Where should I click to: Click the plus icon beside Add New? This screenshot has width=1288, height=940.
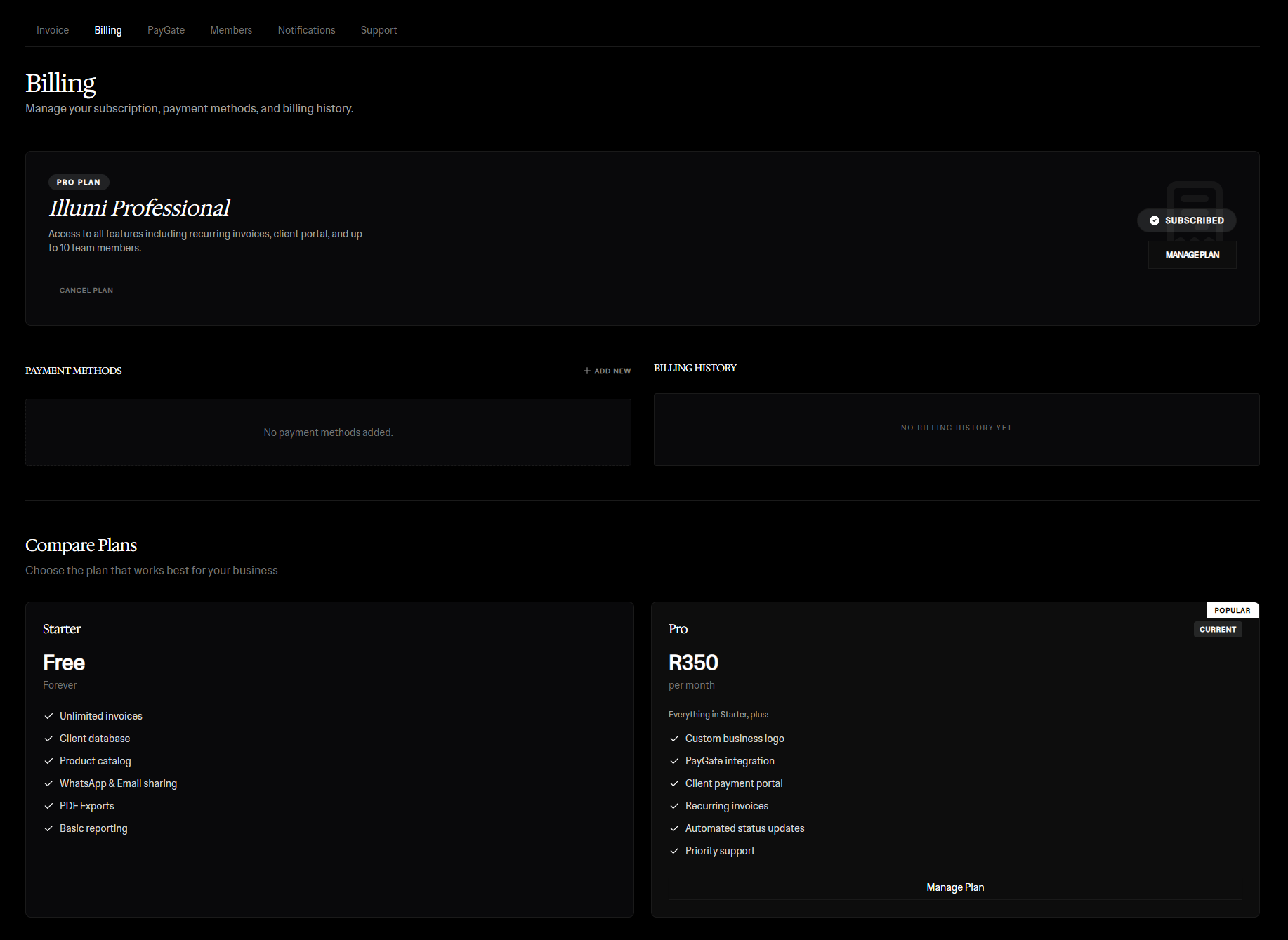[x=587, y=371]
